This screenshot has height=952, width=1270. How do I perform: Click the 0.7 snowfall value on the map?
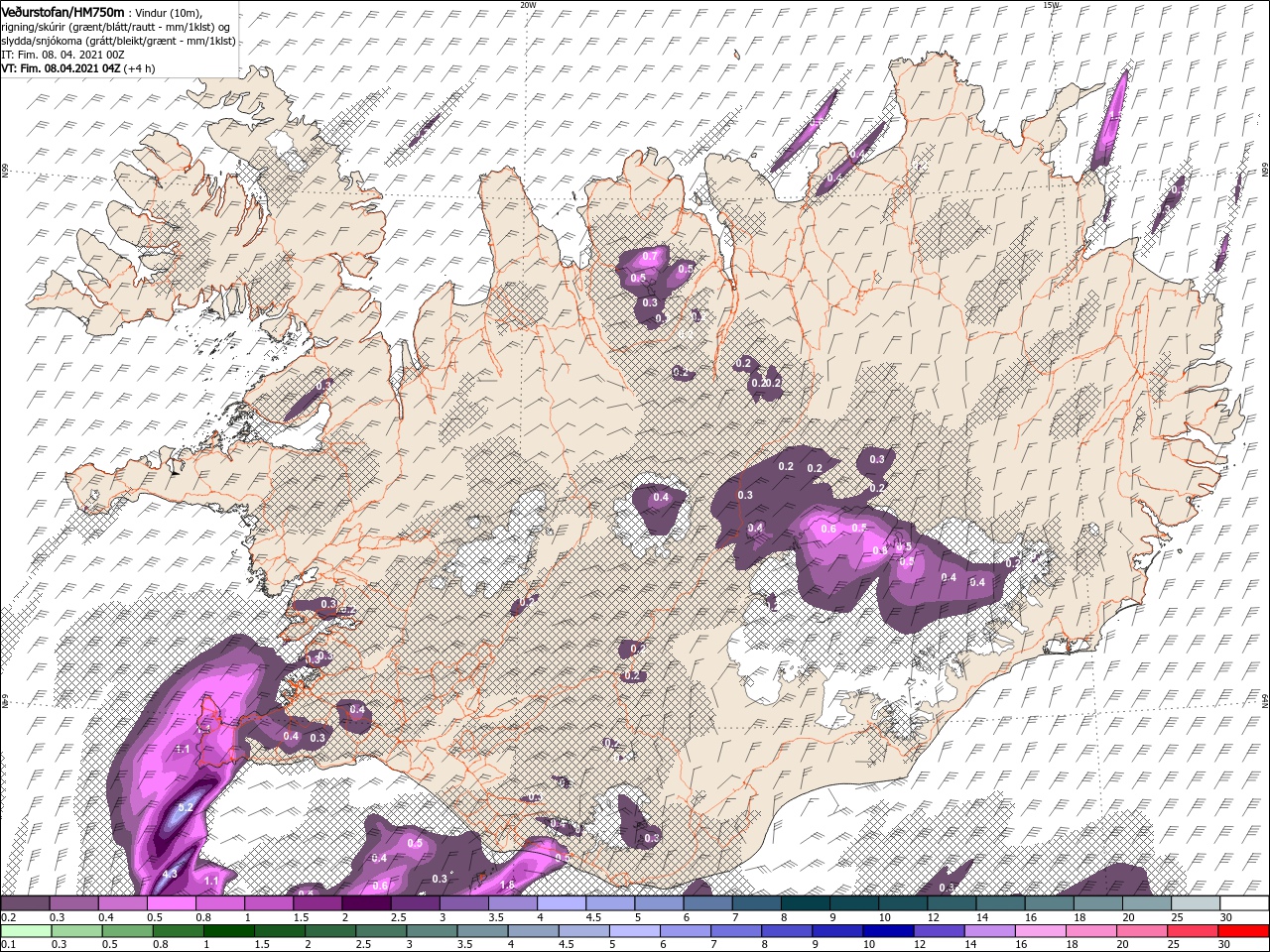click(x=650, y=257)
